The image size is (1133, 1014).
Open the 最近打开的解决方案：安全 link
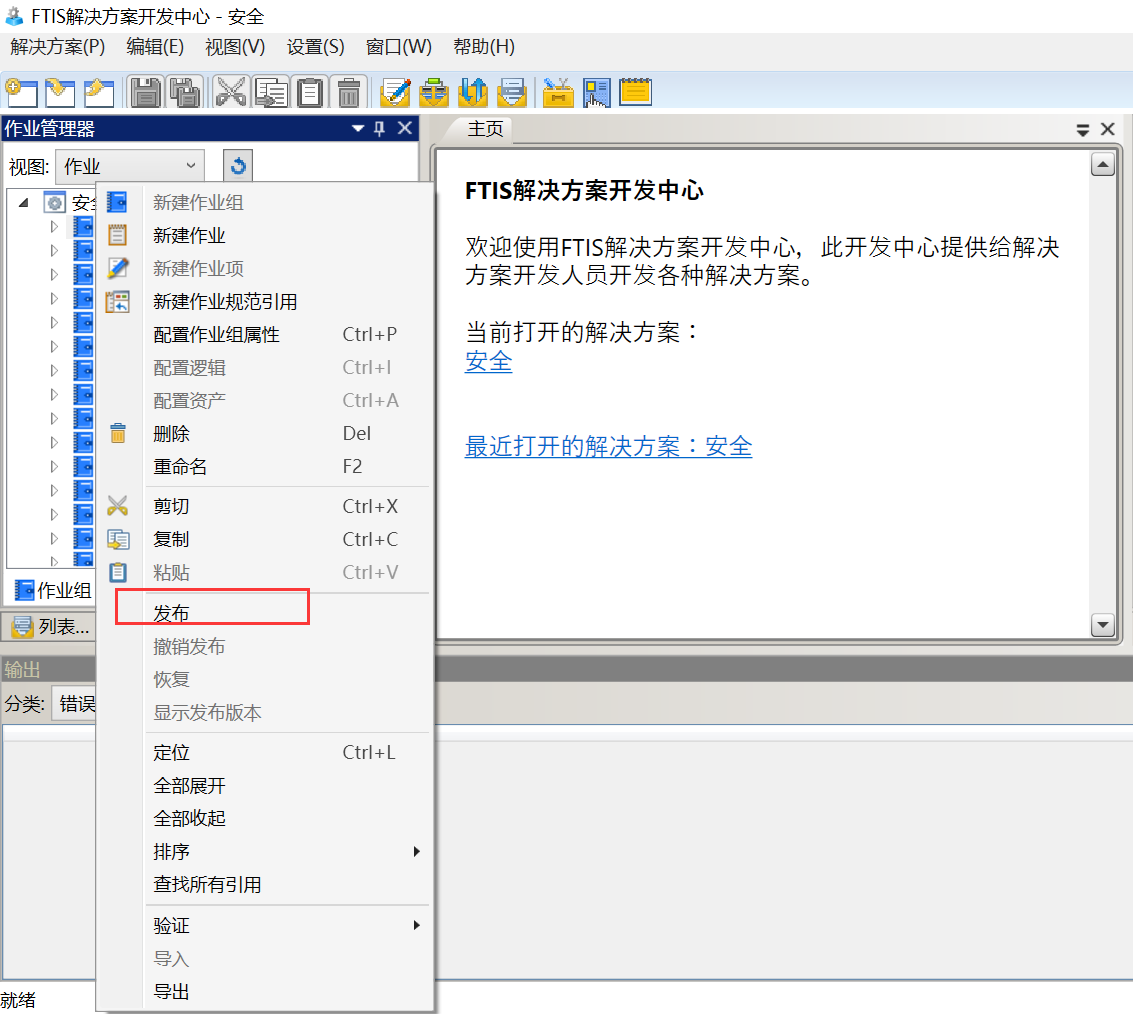(608, 446)
